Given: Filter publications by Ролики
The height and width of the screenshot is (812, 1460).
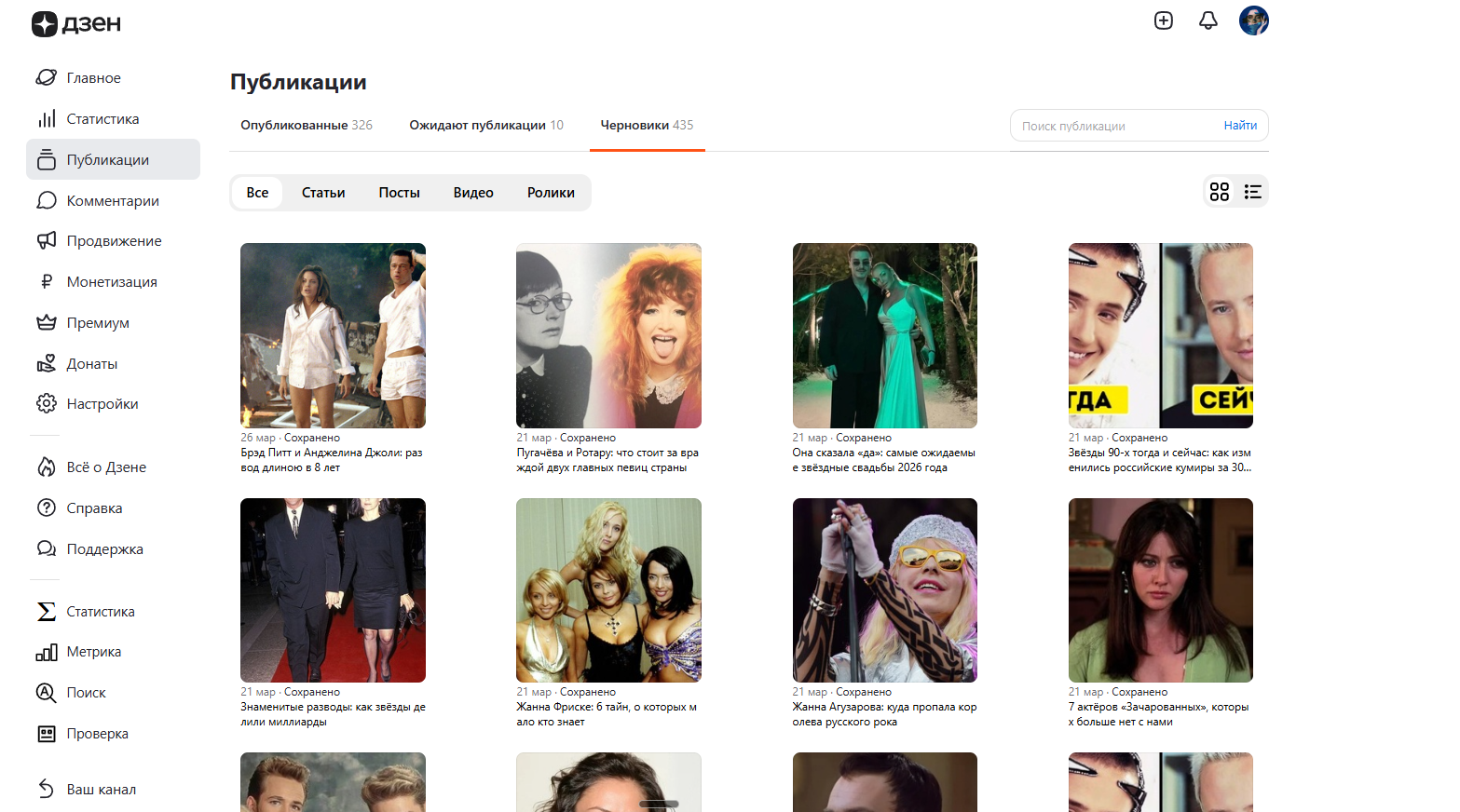Looking at the screenshot, I should click(x=551, y=193).
